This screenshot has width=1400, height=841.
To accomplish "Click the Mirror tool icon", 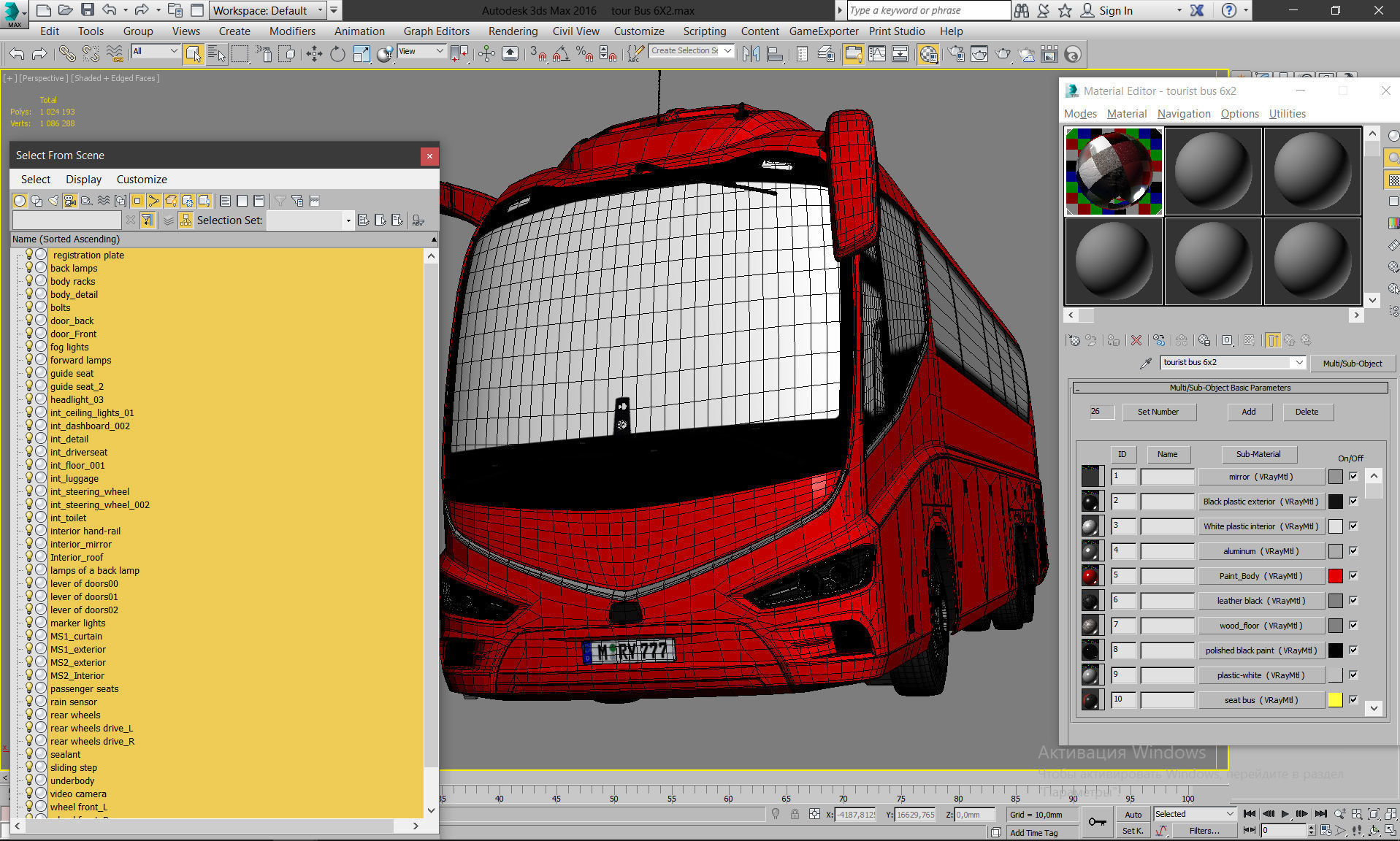I will click(751, 54).
